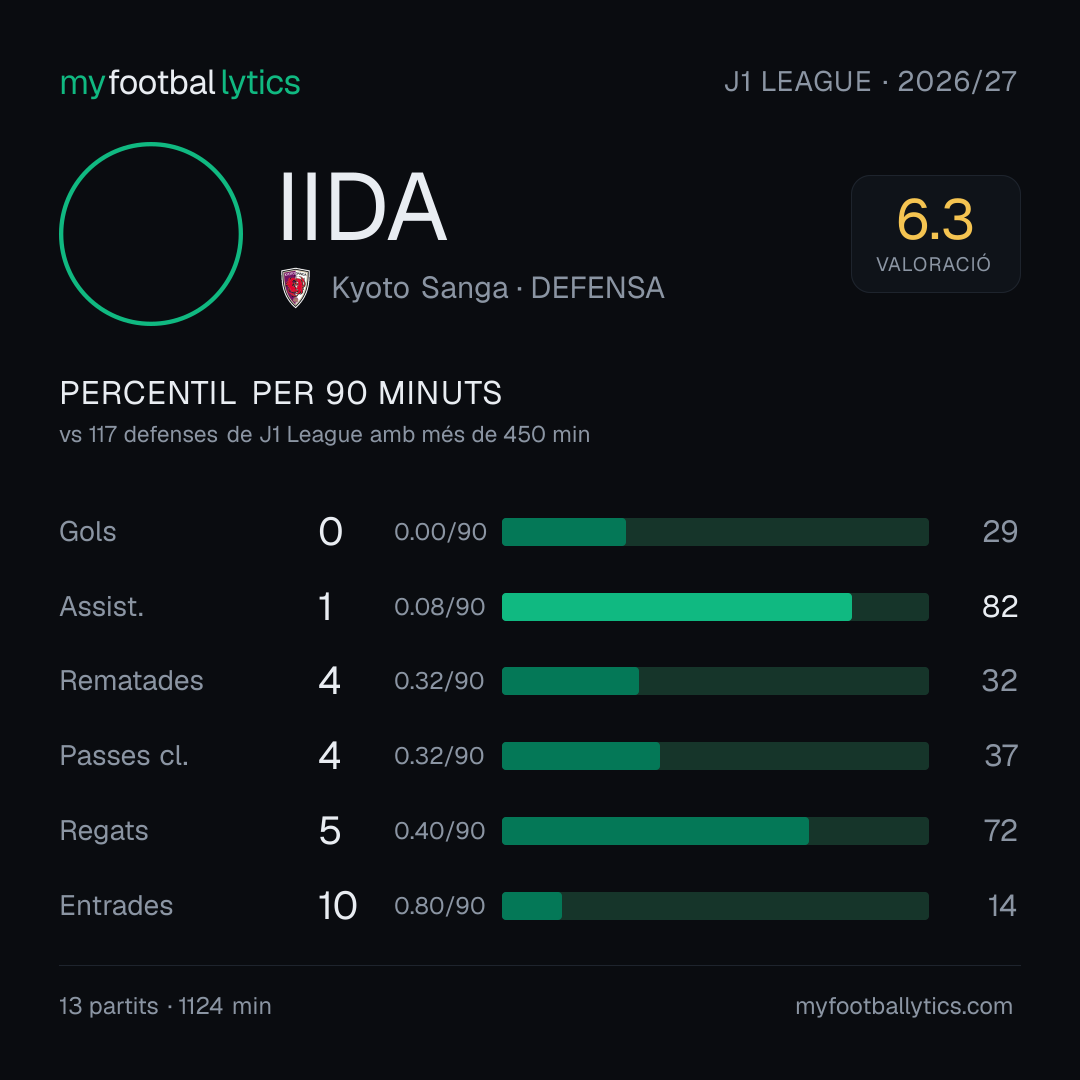The width and height of the screenshot is (1080, 1080).
Task: Click the Assist. percentile value 82
Action: tap(1000, 607)
